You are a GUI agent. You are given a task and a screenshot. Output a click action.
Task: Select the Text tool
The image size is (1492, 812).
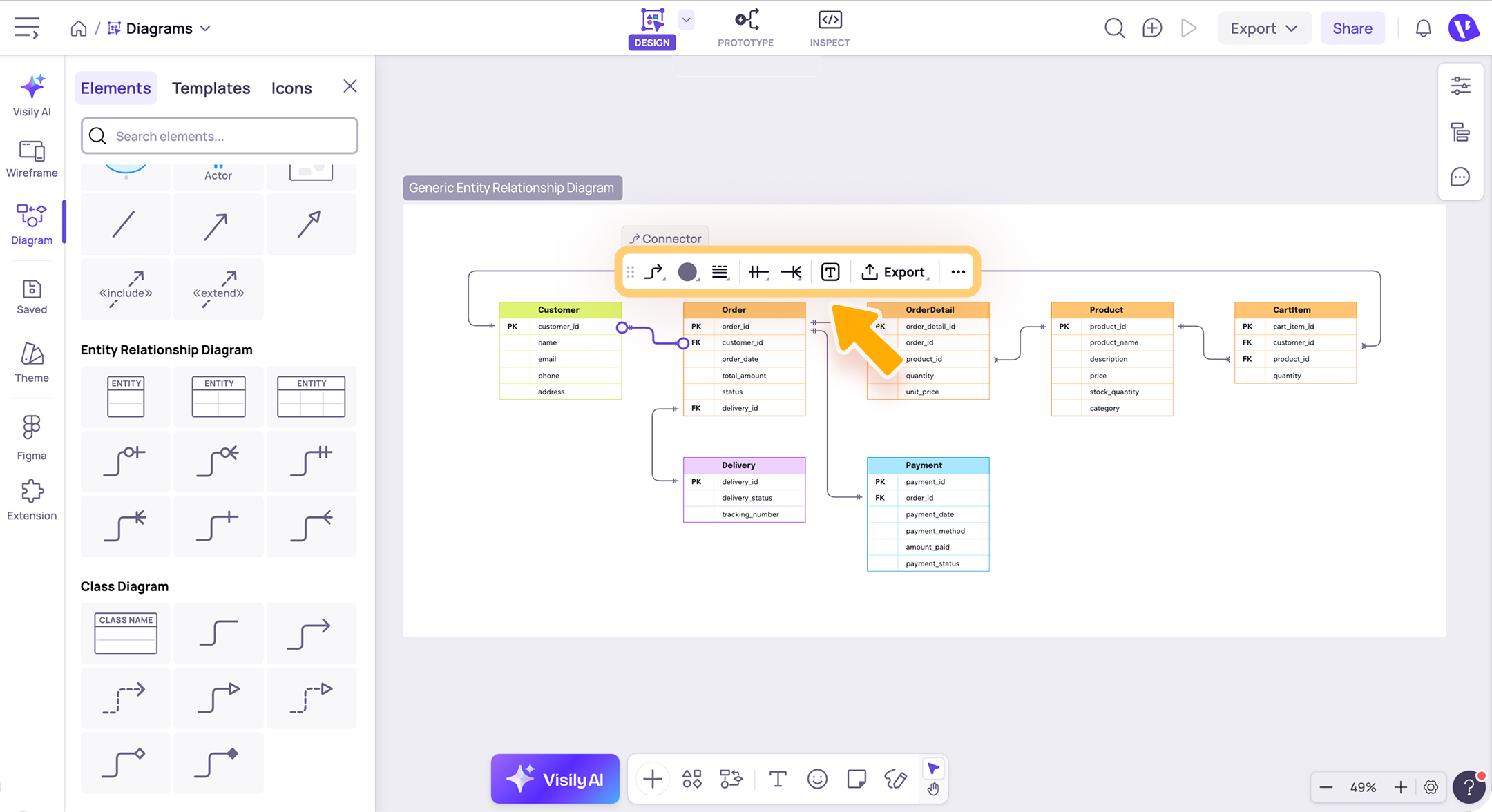(x=778, y=779)
